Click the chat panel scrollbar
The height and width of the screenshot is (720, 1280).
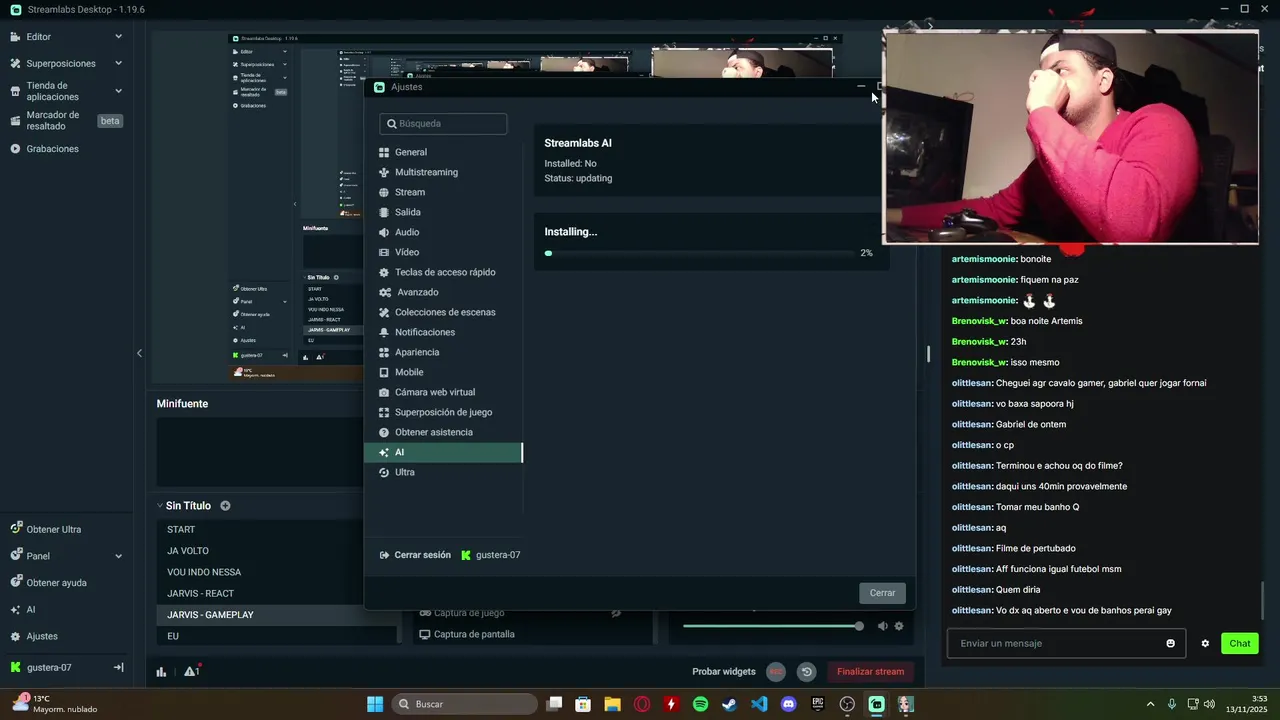tap(1263, 600)
